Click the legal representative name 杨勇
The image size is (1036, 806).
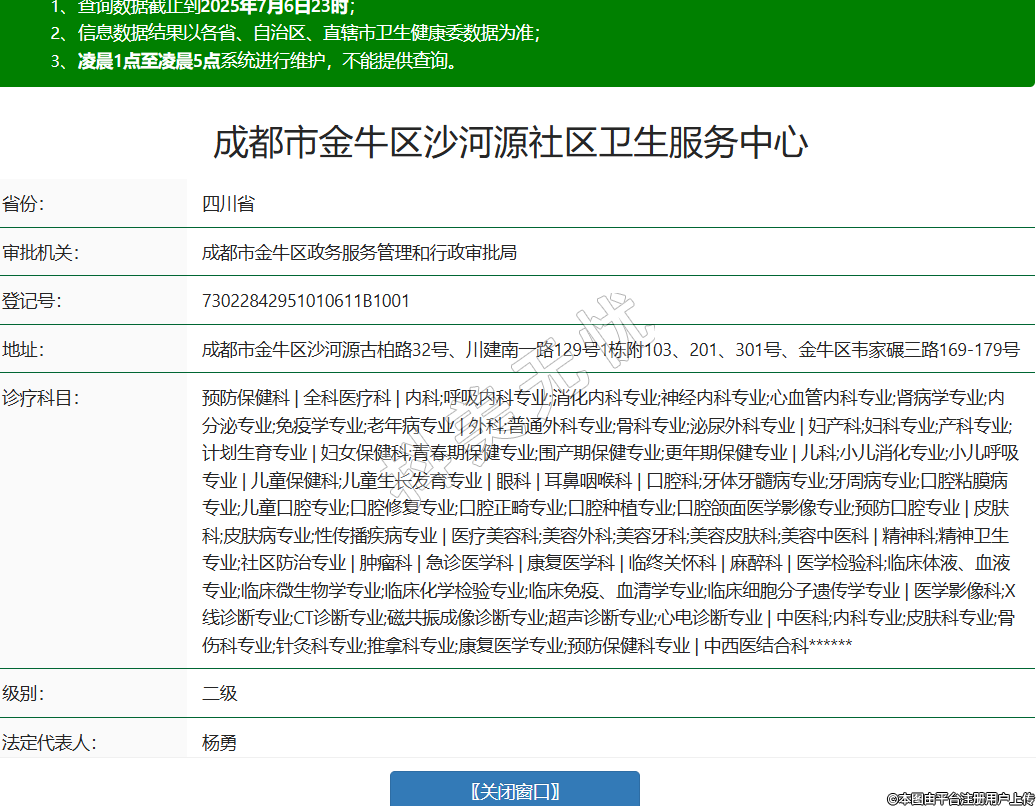pyautogui.click(x=220, y=743)
